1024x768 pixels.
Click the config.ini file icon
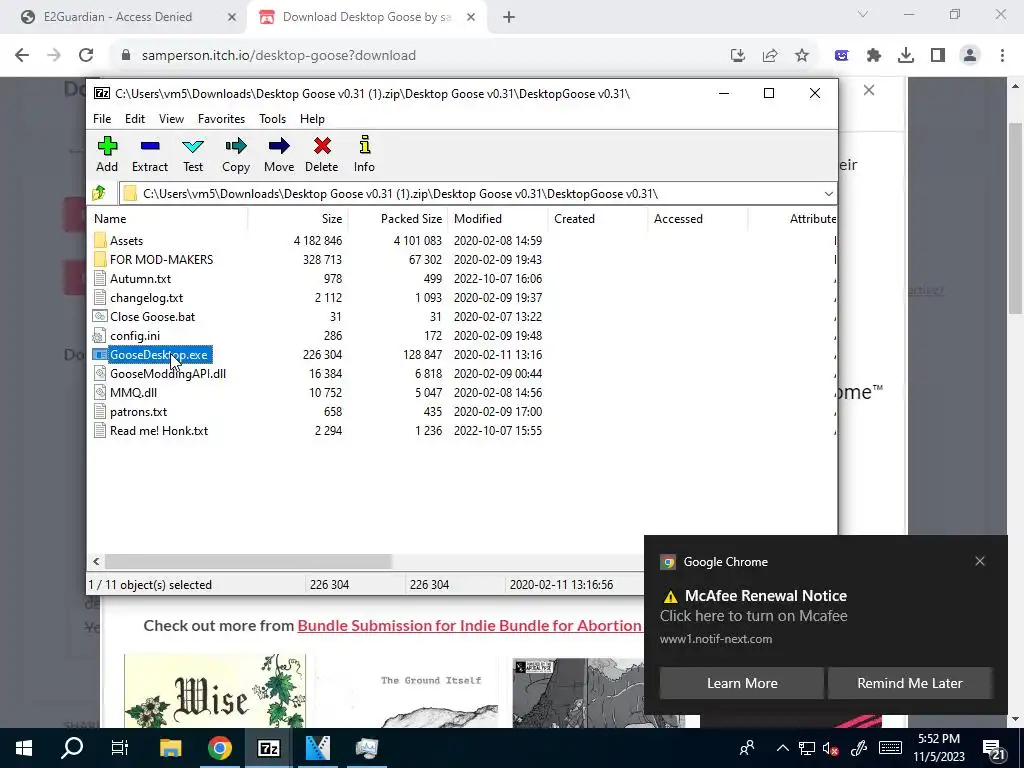[100, 335]
